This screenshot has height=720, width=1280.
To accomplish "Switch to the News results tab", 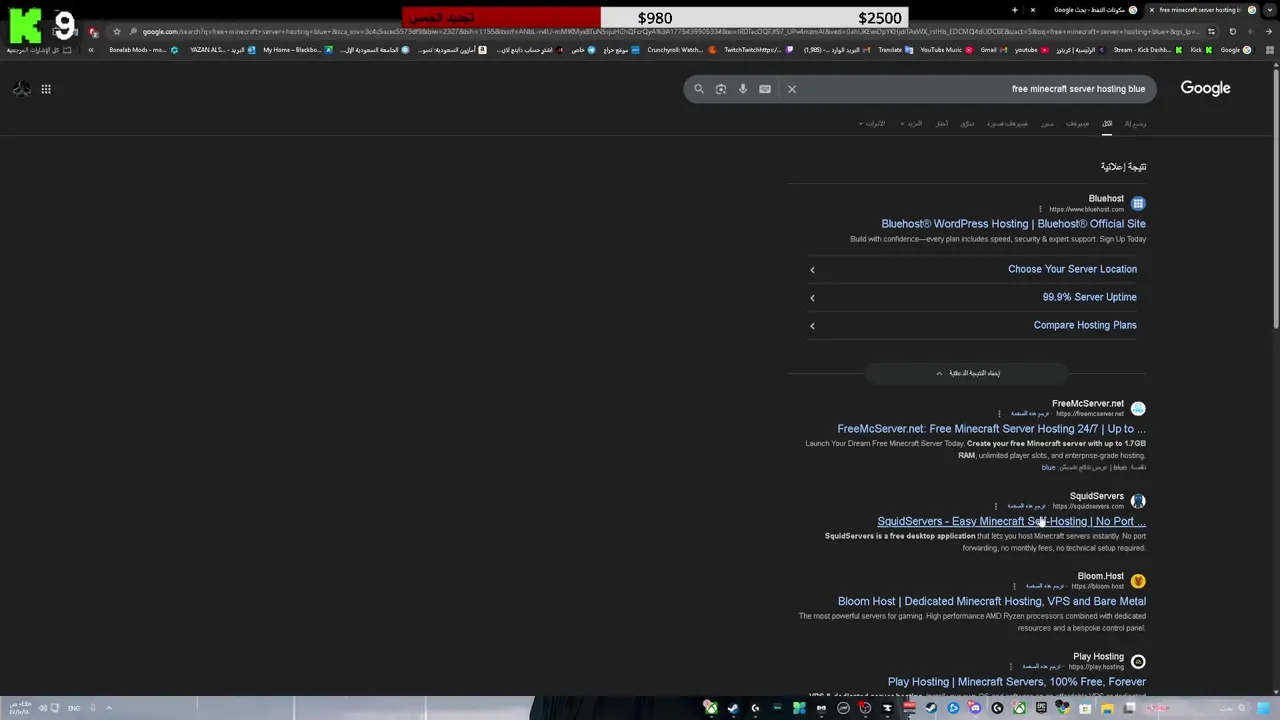I will [x=941, y=124].
